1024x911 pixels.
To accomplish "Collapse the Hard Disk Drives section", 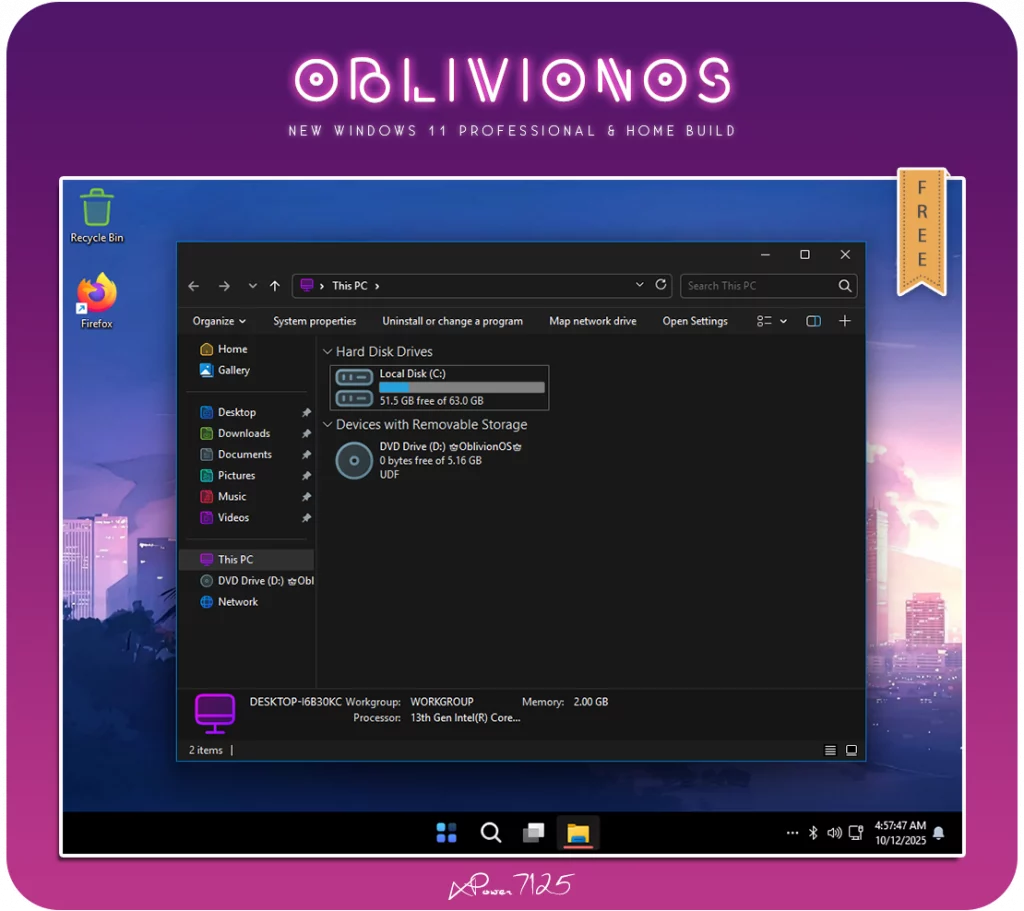I will click(327, 351).
